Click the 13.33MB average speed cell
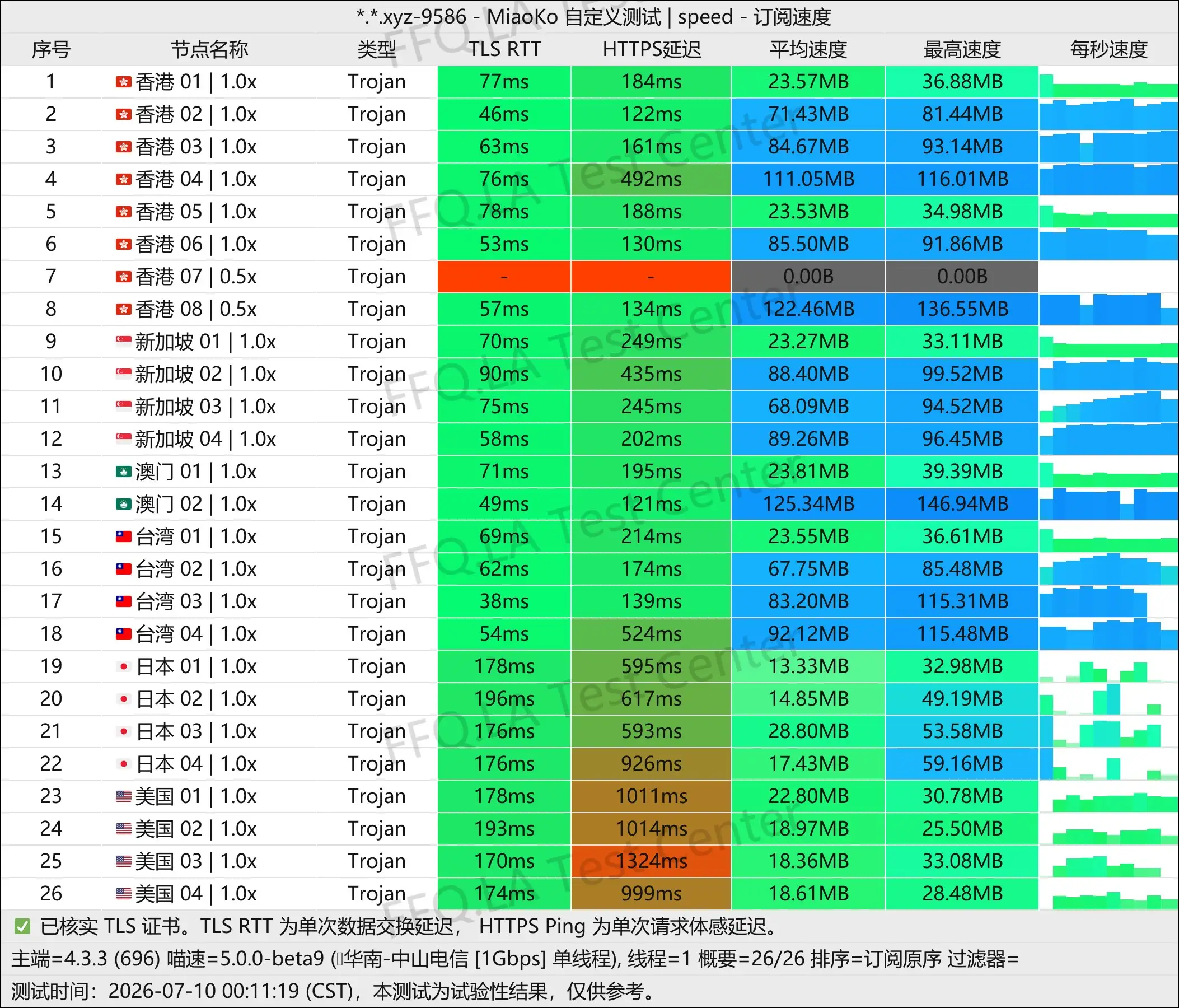The width and height of the screenshot is (1179, 1008). pyautogui.click(x=808, y=666)
